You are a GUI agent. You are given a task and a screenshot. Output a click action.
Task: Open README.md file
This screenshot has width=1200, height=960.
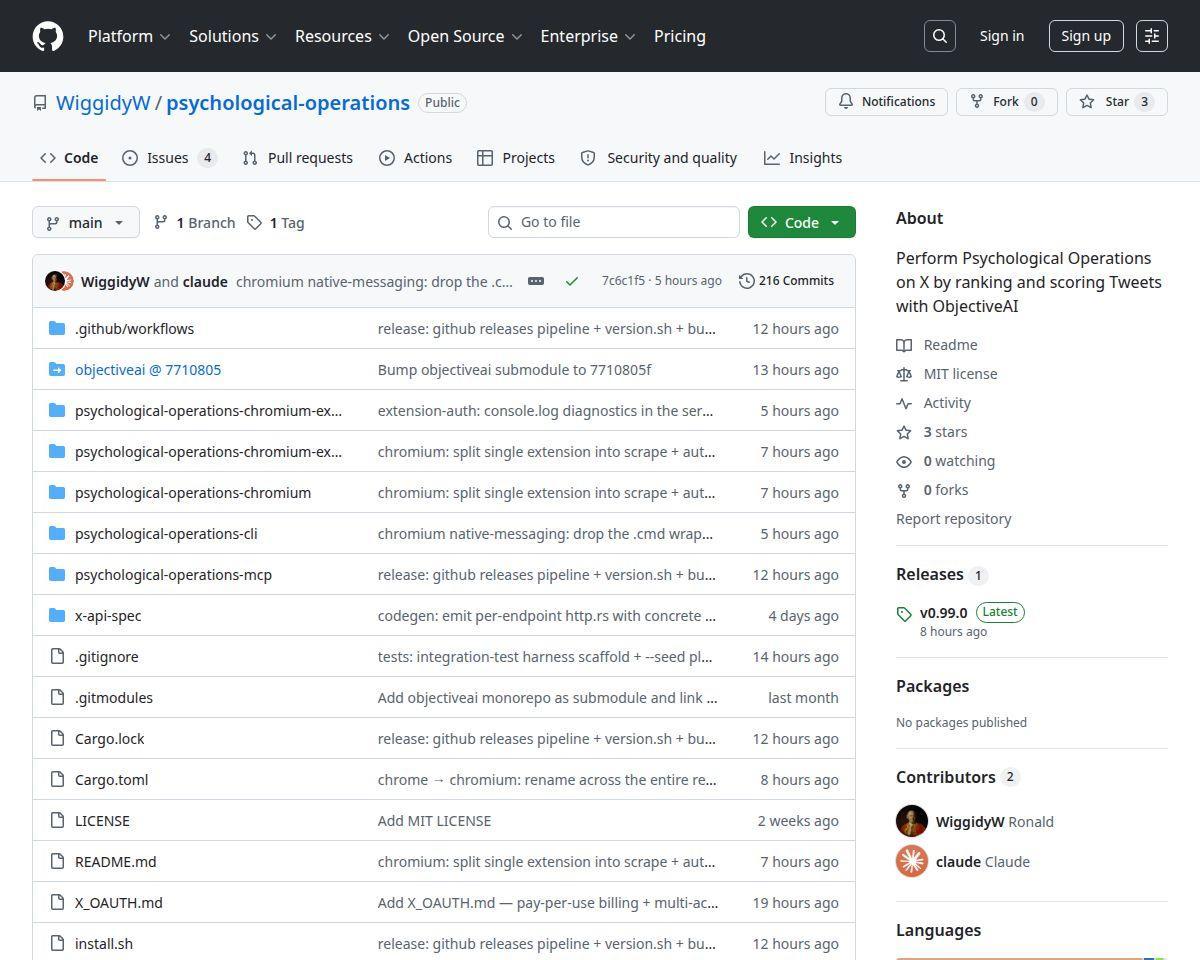pos(116,862)
